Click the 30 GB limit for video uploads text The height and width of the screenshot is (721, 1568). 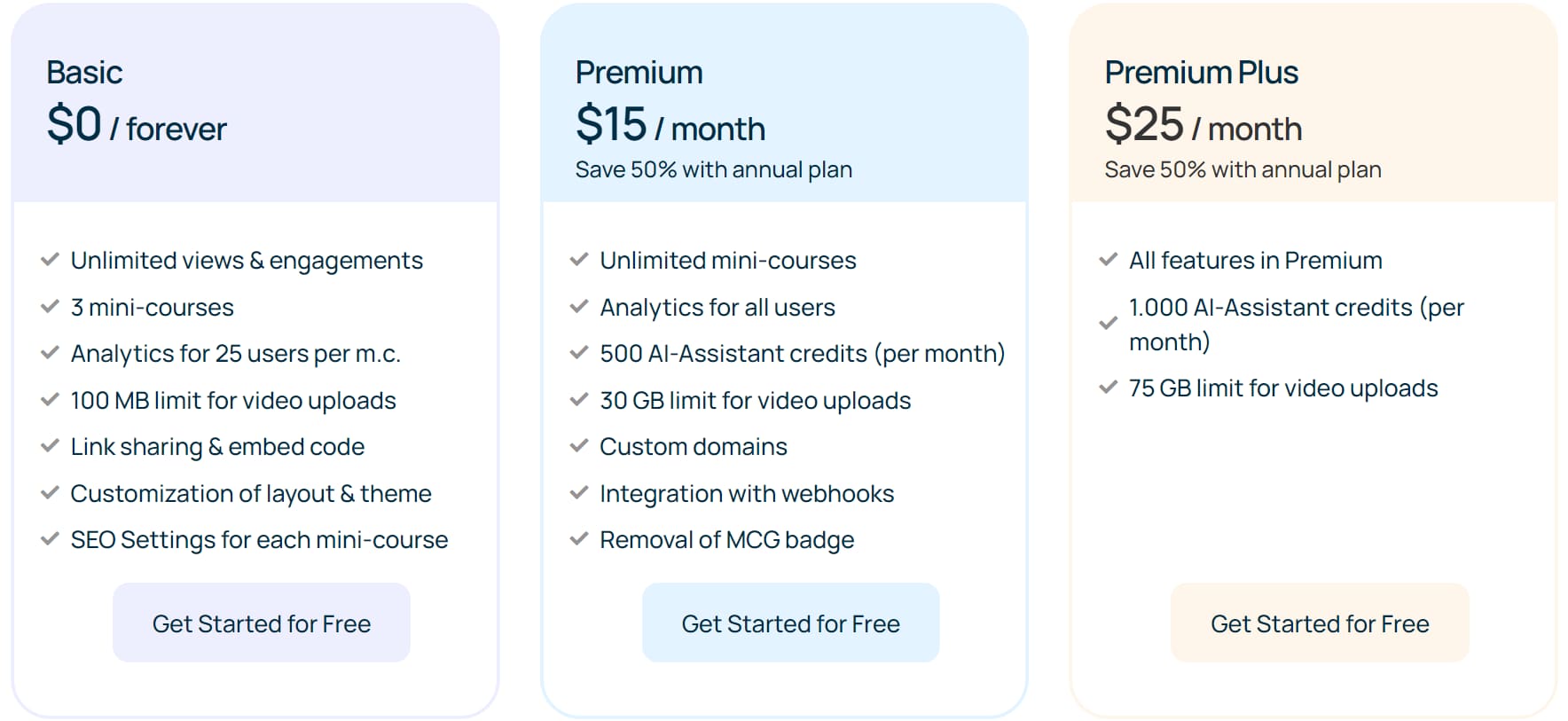tap(755, 400)
